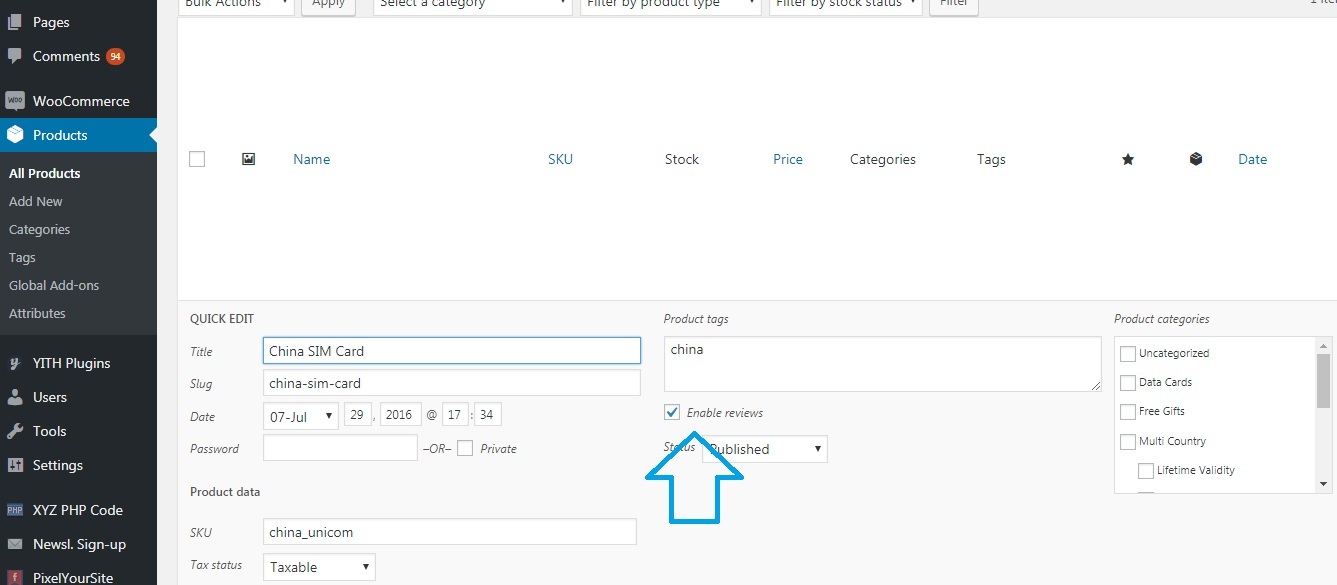1337x585 pixels.
Task: Check the Lifetime Validity subcategory
Action: 1146,470
